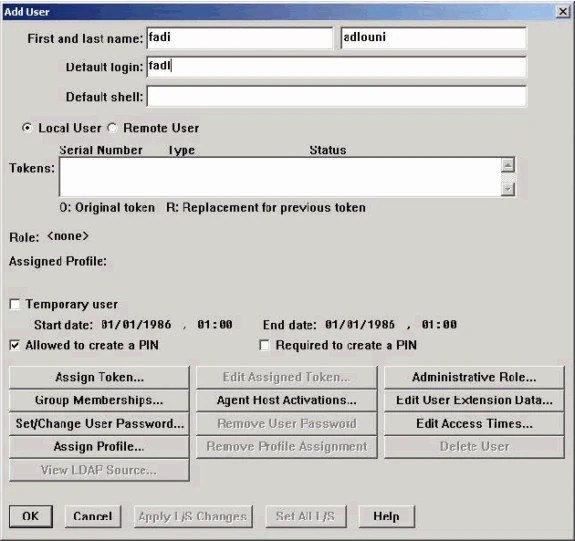Click the Assigned Profile label
Screen dimensions: 575x541
coord(58,262)
